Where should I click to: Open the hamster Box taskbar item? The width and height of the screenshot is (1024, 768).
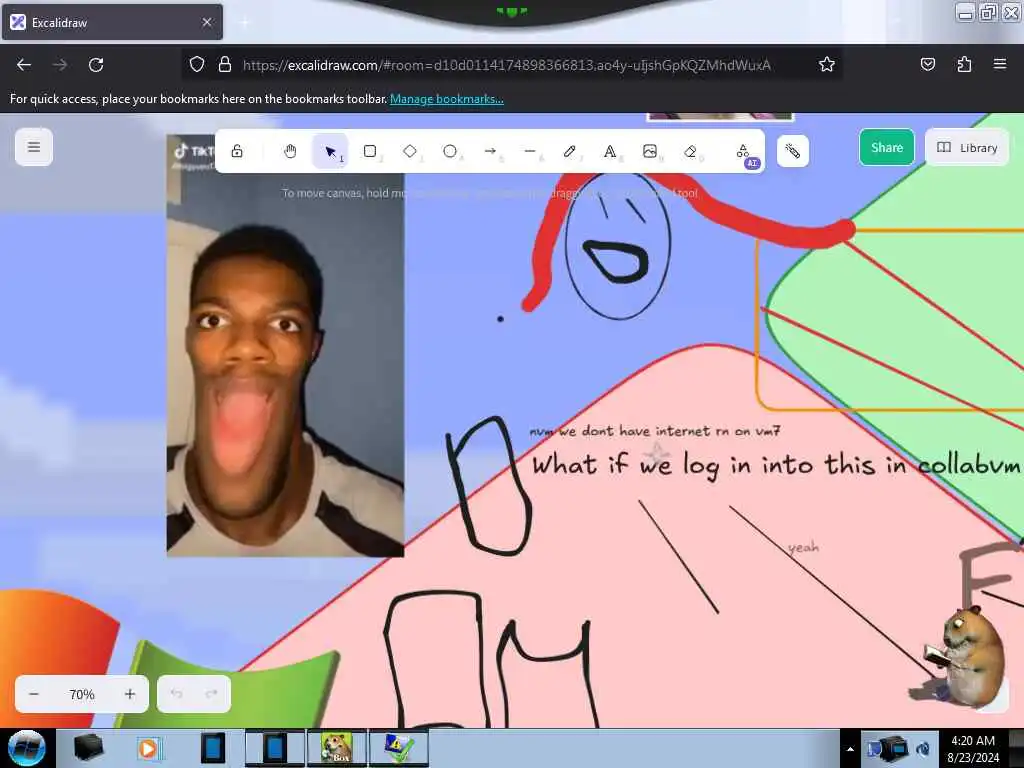click(337, 748)
